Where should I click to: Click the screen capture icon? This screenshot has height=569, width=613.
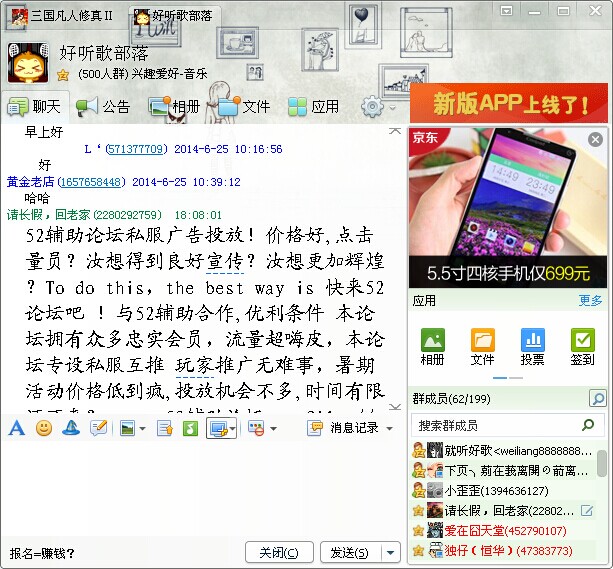tap(218, 429)
